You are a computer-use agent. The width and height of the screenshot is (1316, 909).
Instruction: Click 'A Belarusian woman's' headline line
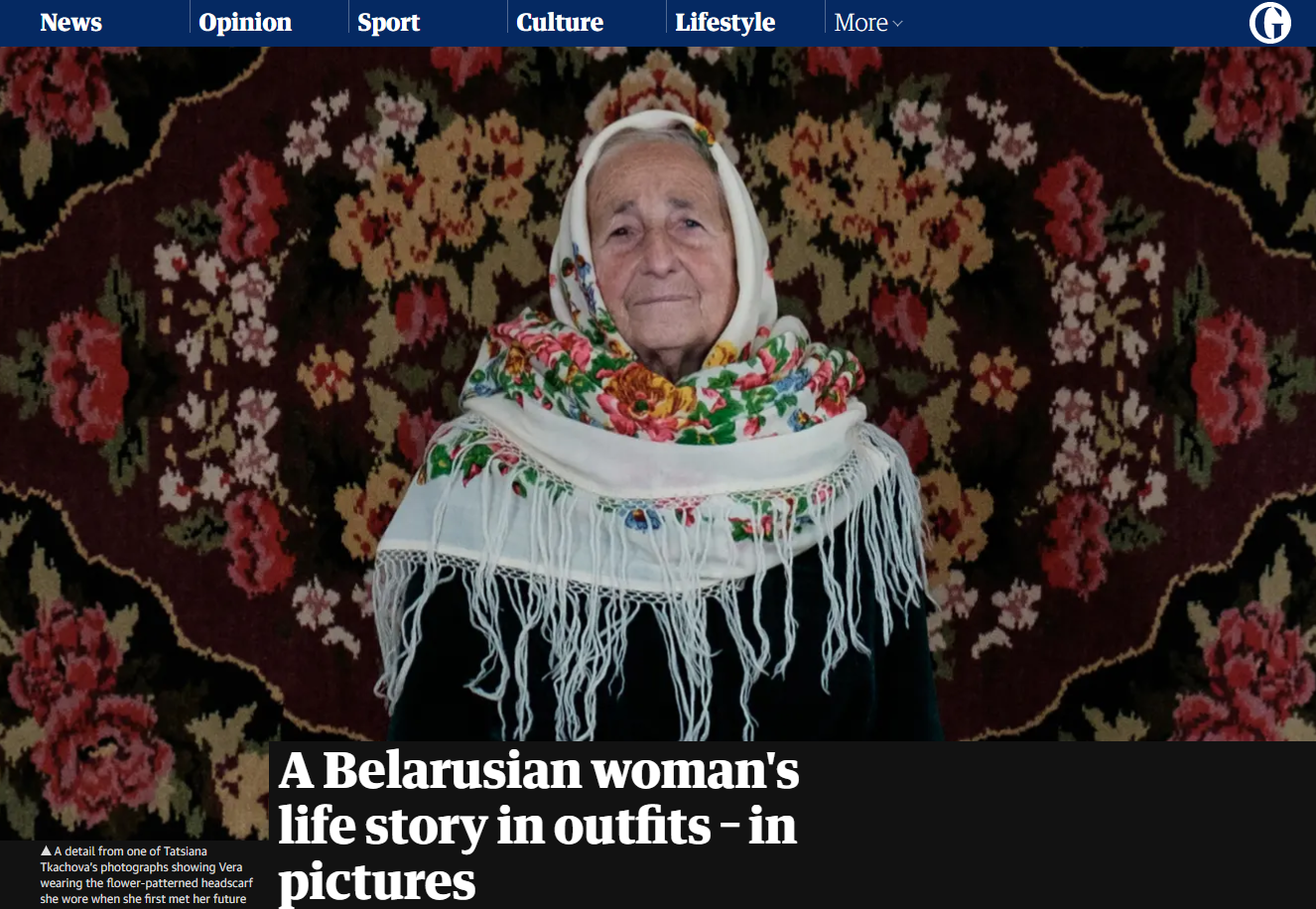pyautogui.click(x=539, y=771)
